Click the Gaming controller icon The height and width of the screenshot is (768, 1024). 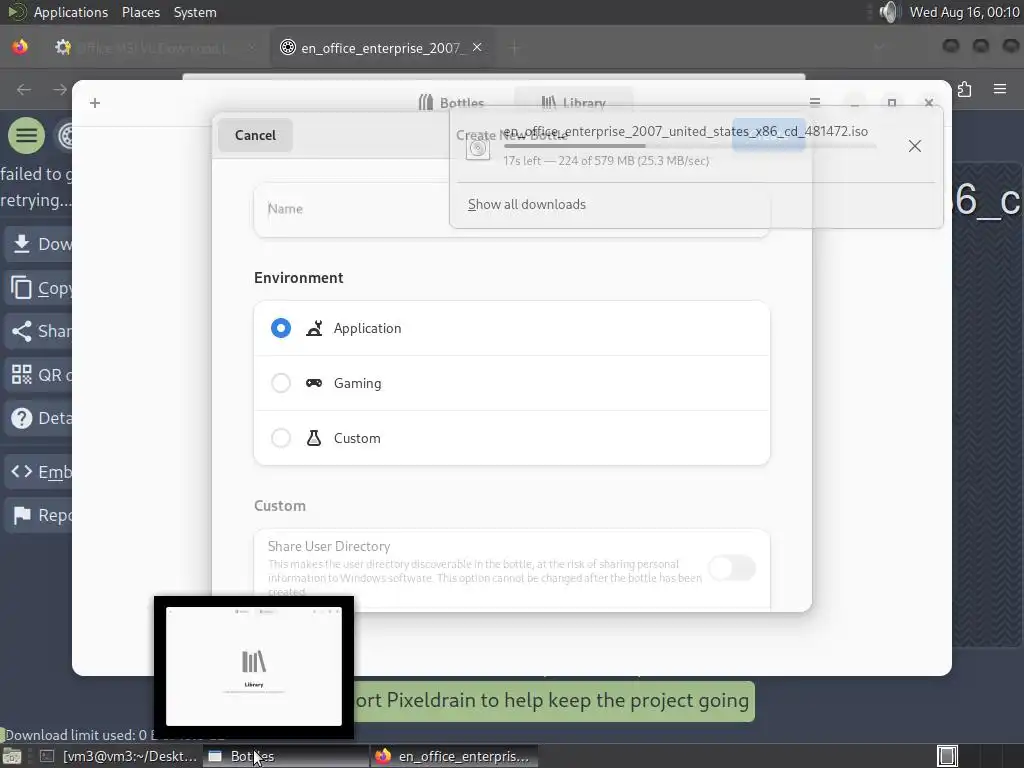click(x=314, y=383)
